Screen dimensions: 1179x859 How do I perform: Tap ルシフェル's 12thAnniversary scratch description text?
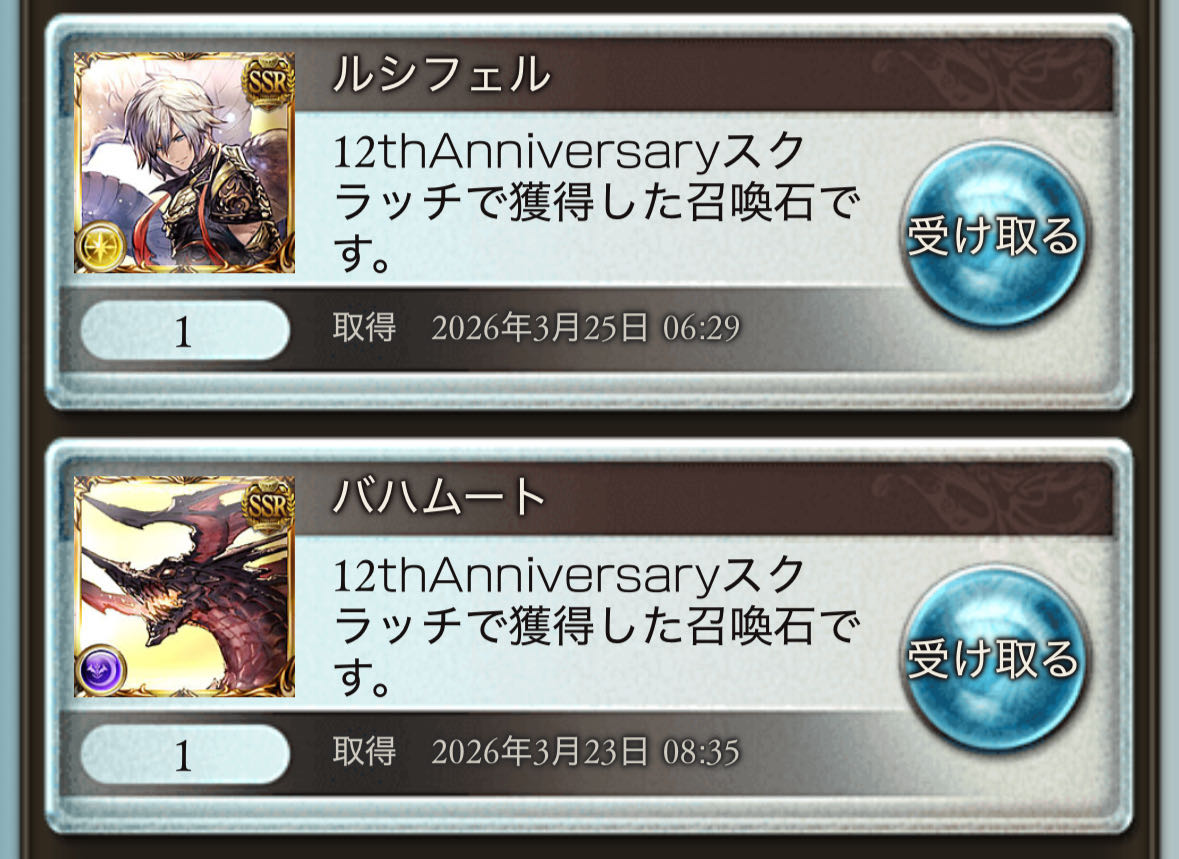point(596,202)
